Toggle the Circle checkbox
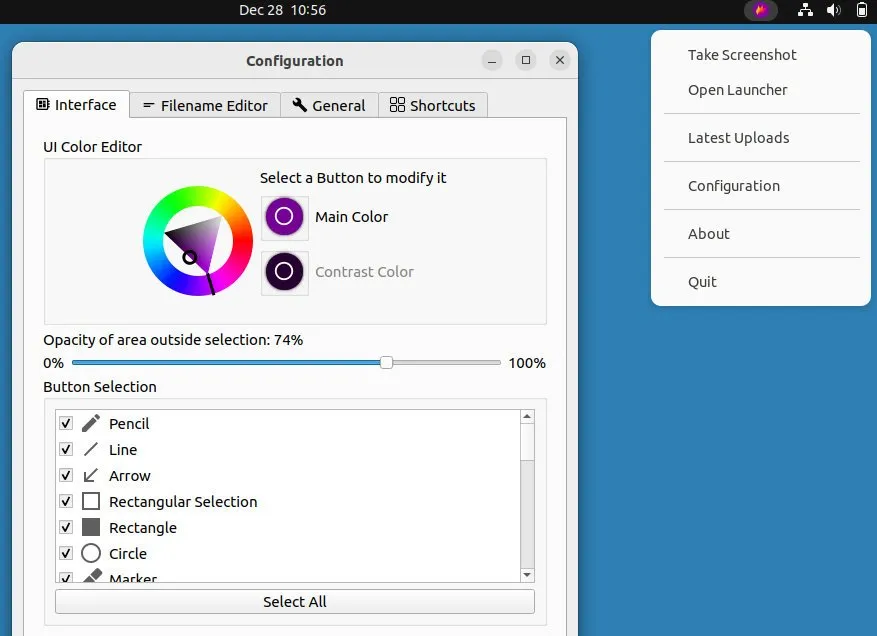 (x=66, y=553)
